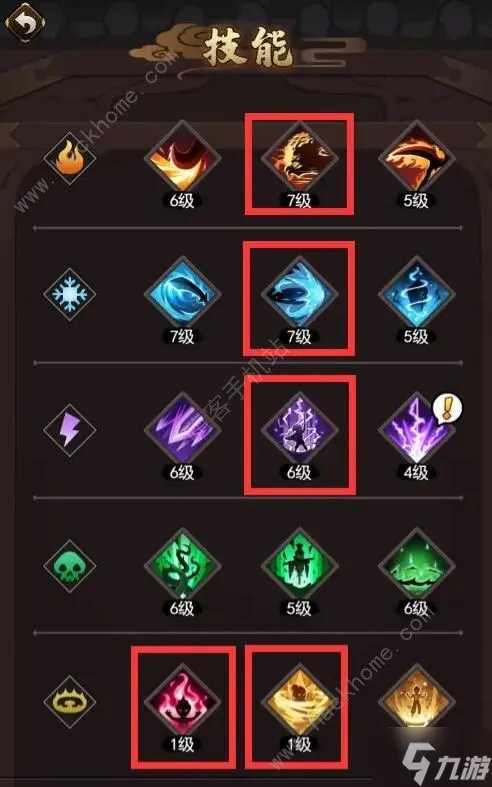The height and width of the screenshot is (787, 492).
Task: Open the level 1 pink flame spirit skill
Action: [x=182, y=702]
